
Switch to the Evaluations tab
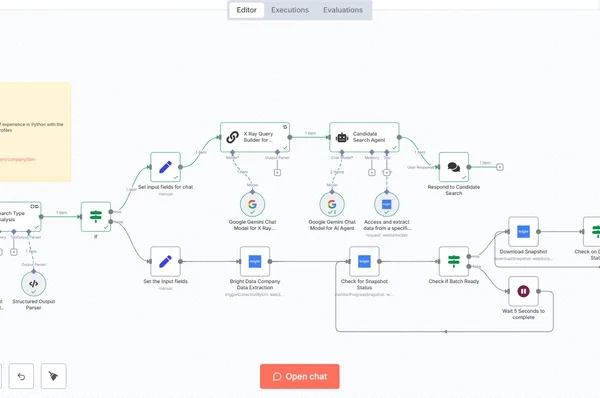click(343, 10)
